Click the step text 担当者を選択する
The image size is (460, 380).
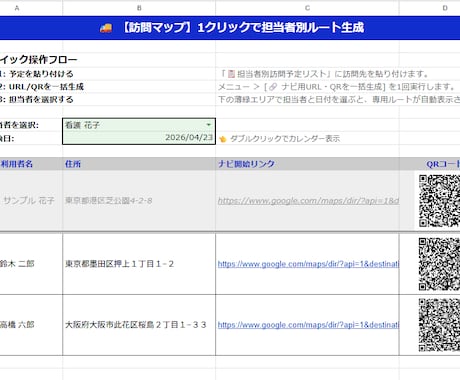pyautogui.click(x=41, y=99)
